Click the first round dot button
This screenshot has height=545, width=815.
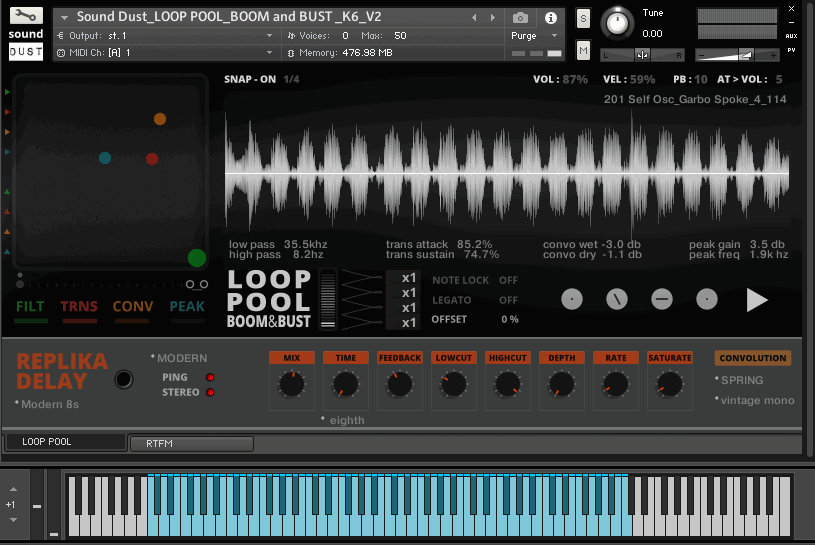point(572,299)
